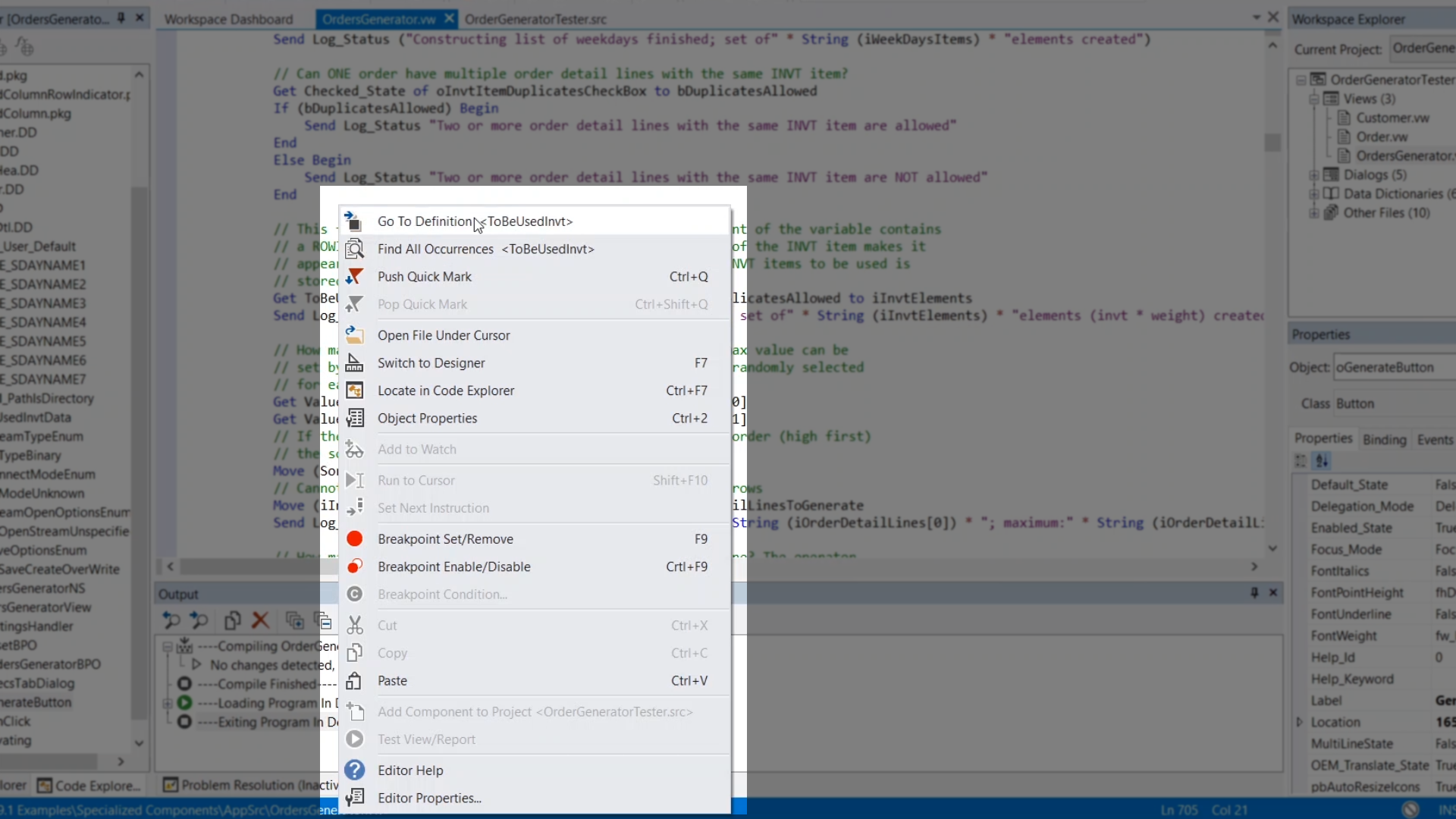Click the Go To Definition icon
The image size is (1456, 819).
(x=353, y=221)
